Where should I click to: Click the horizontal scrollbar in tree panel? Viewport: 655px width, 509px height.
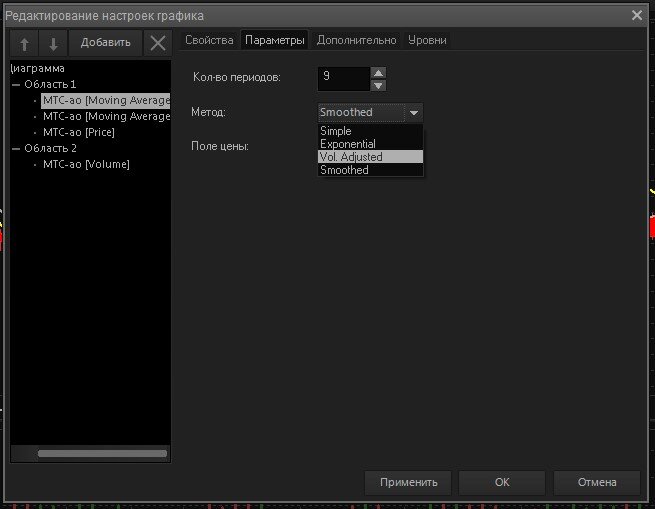(102, 453)
